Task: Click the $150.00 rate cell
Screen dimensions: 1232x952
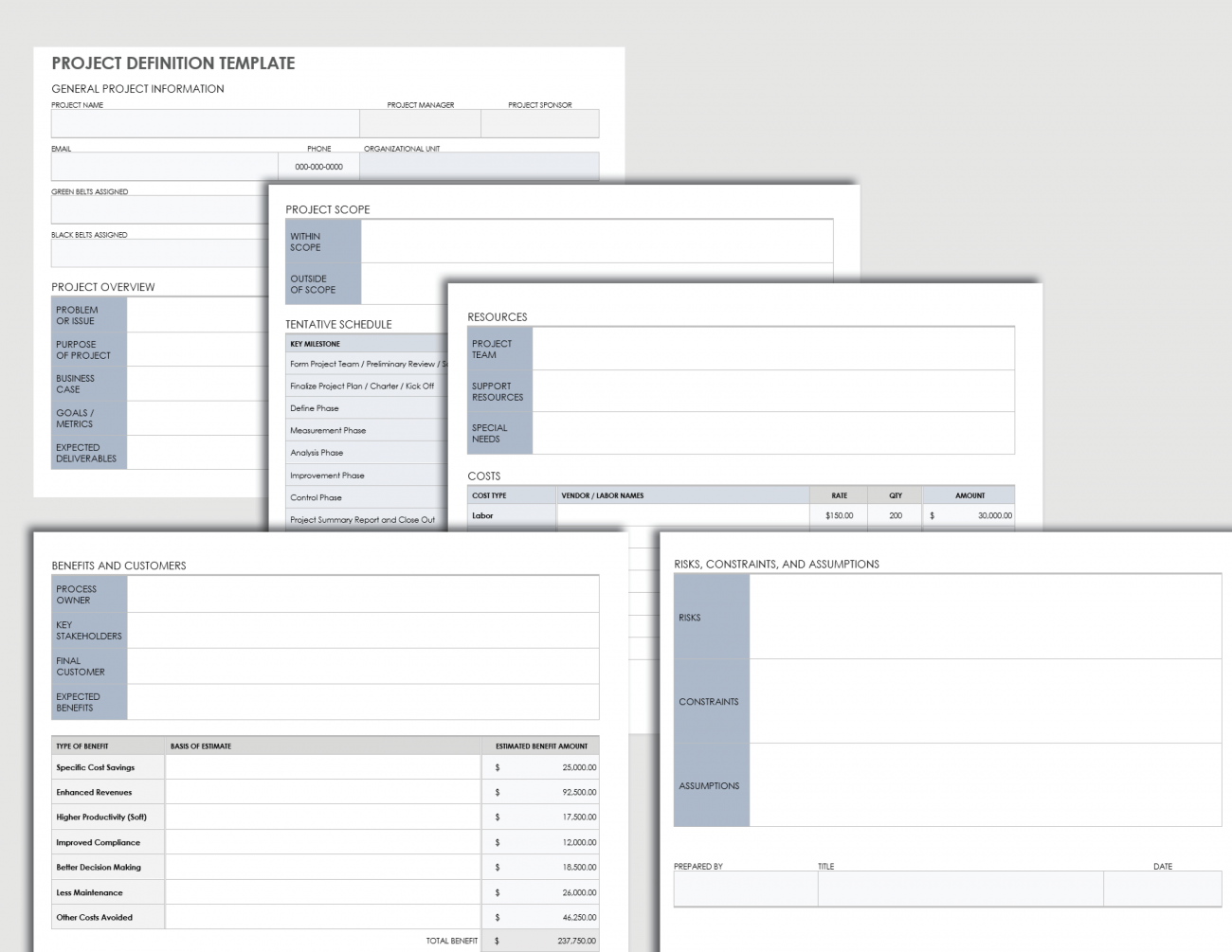Action: [x=839, y=515]
